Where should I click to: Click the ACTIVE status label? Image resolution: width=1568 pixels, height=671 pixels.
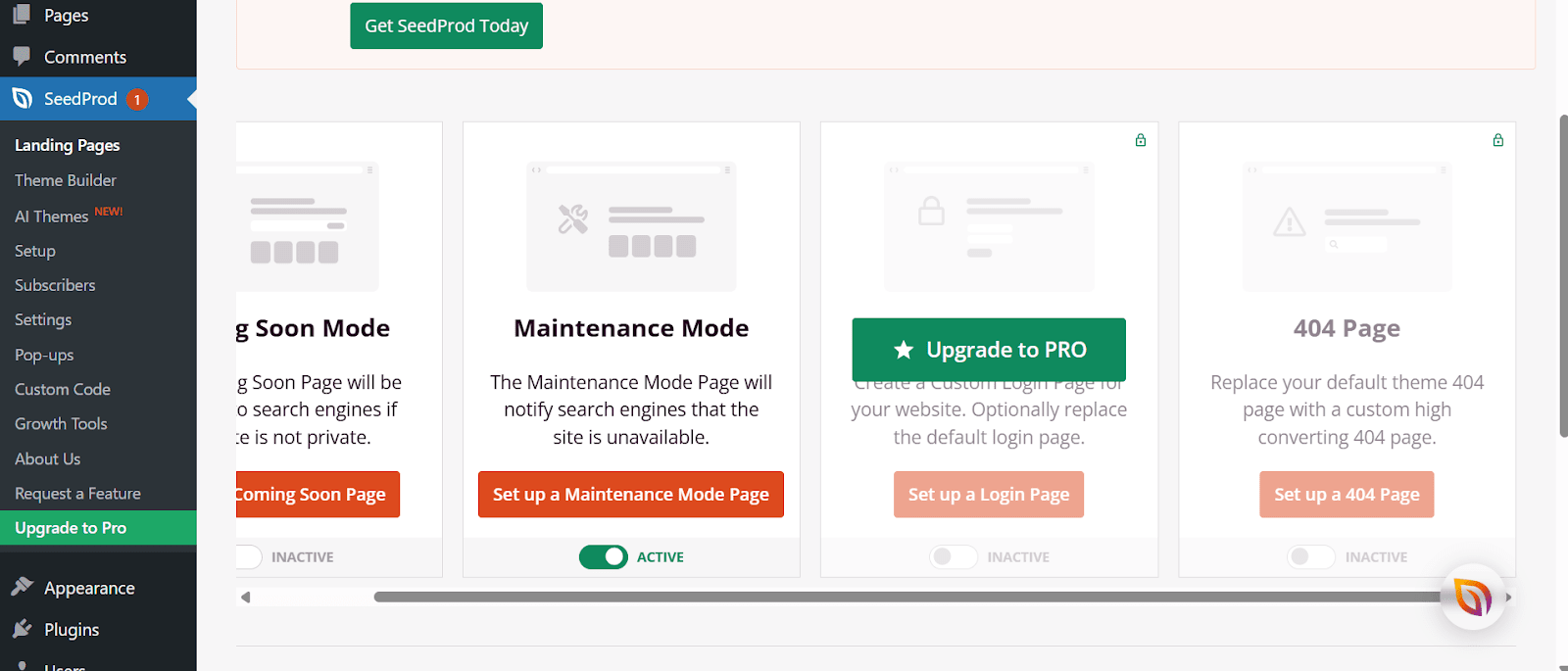[661, 556]
